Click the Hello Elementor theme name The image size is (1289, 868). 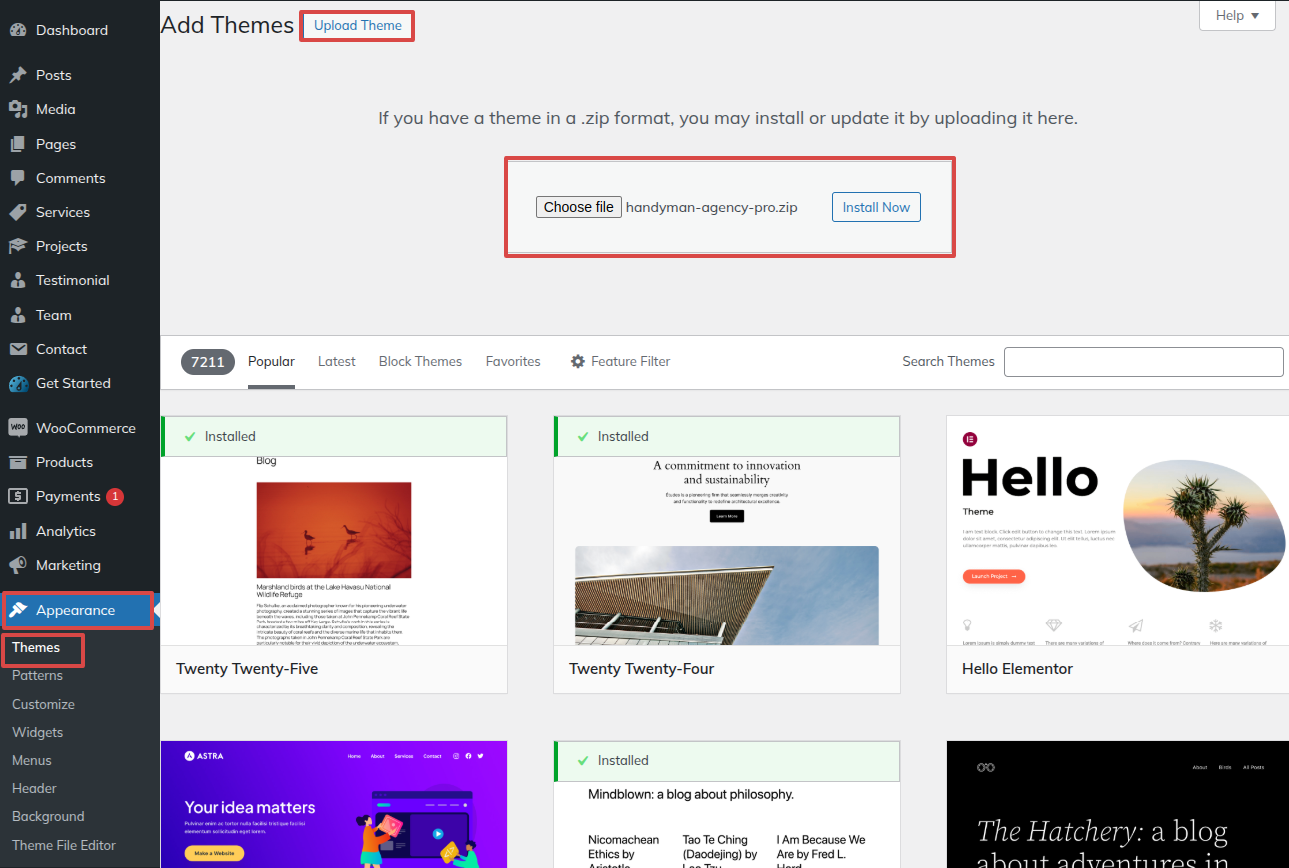click(1017, 668)
